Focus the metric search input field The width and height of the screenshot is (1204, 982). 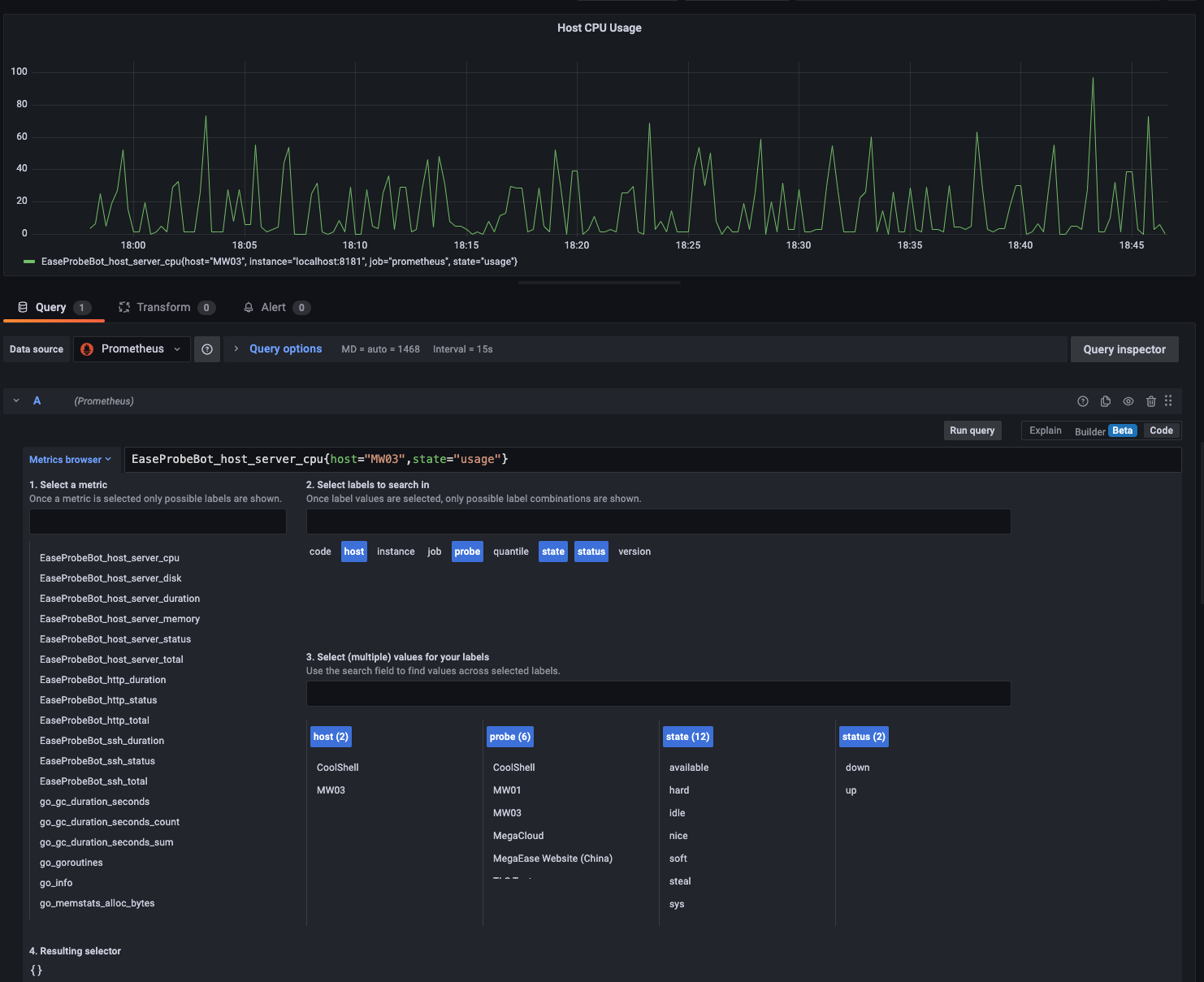158,521
